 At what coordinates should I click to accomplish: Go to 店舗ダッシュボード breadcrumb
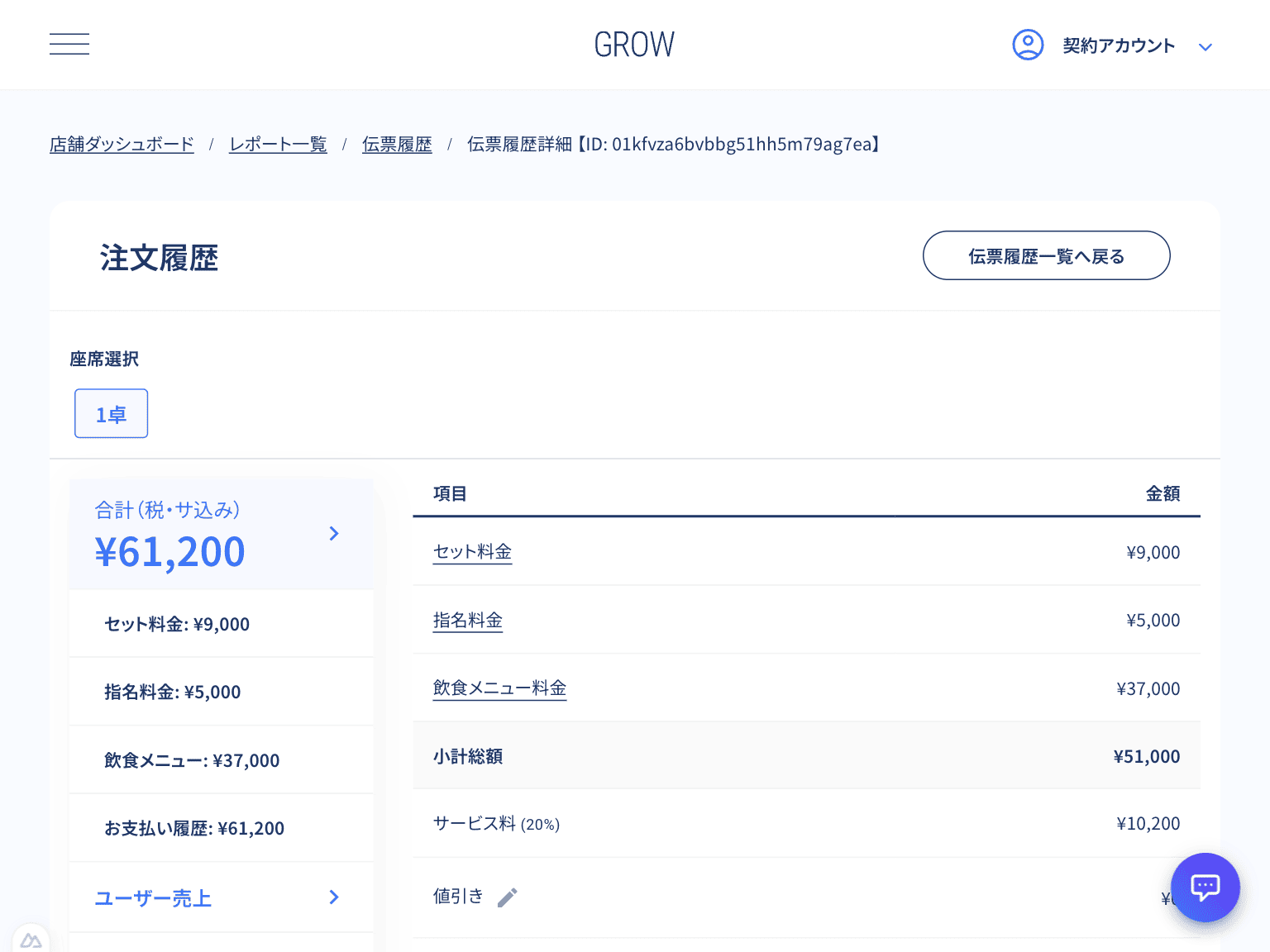[x=122, y=145]
